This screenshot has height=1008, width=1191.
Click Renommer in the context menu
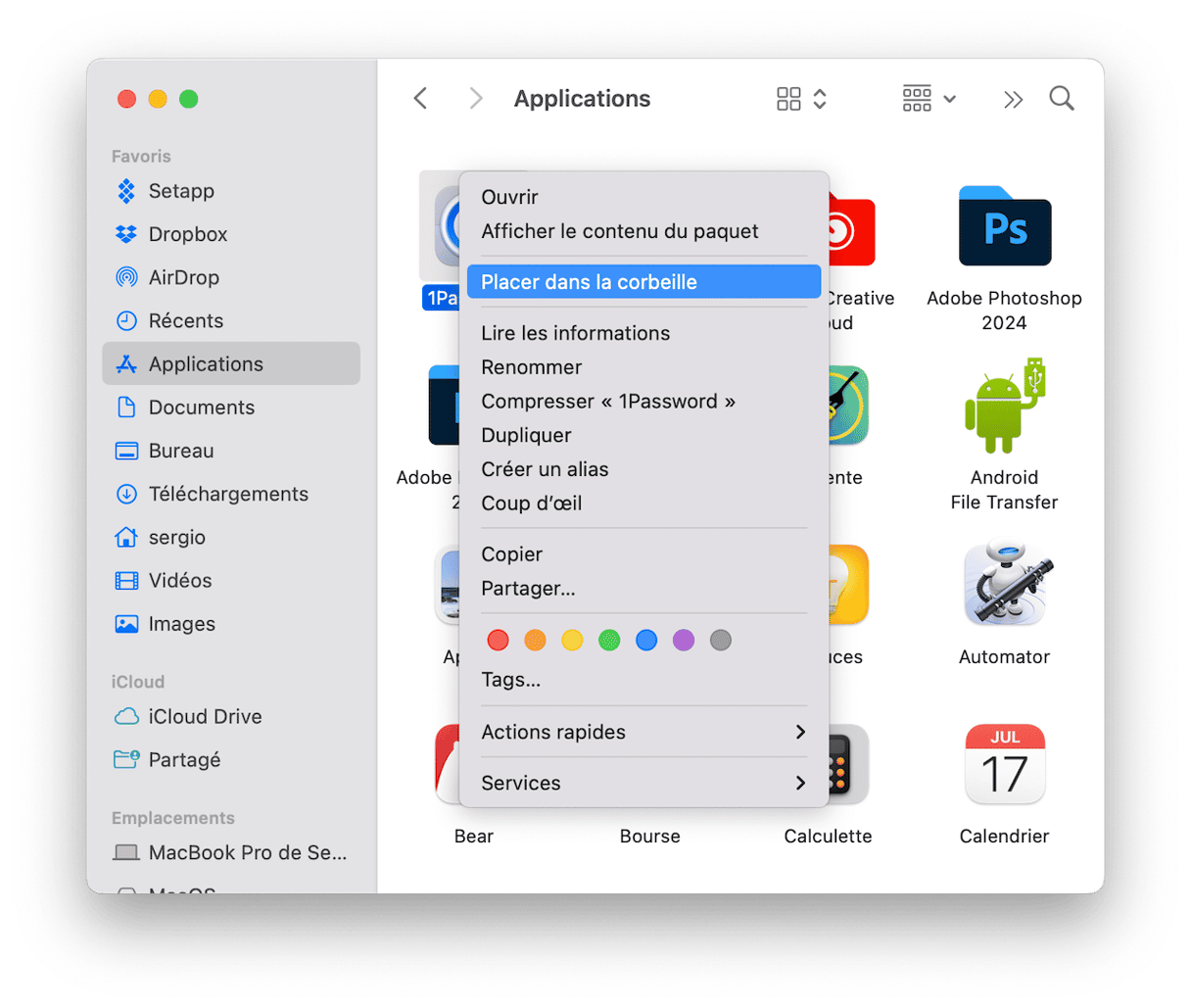coord(531,367)
